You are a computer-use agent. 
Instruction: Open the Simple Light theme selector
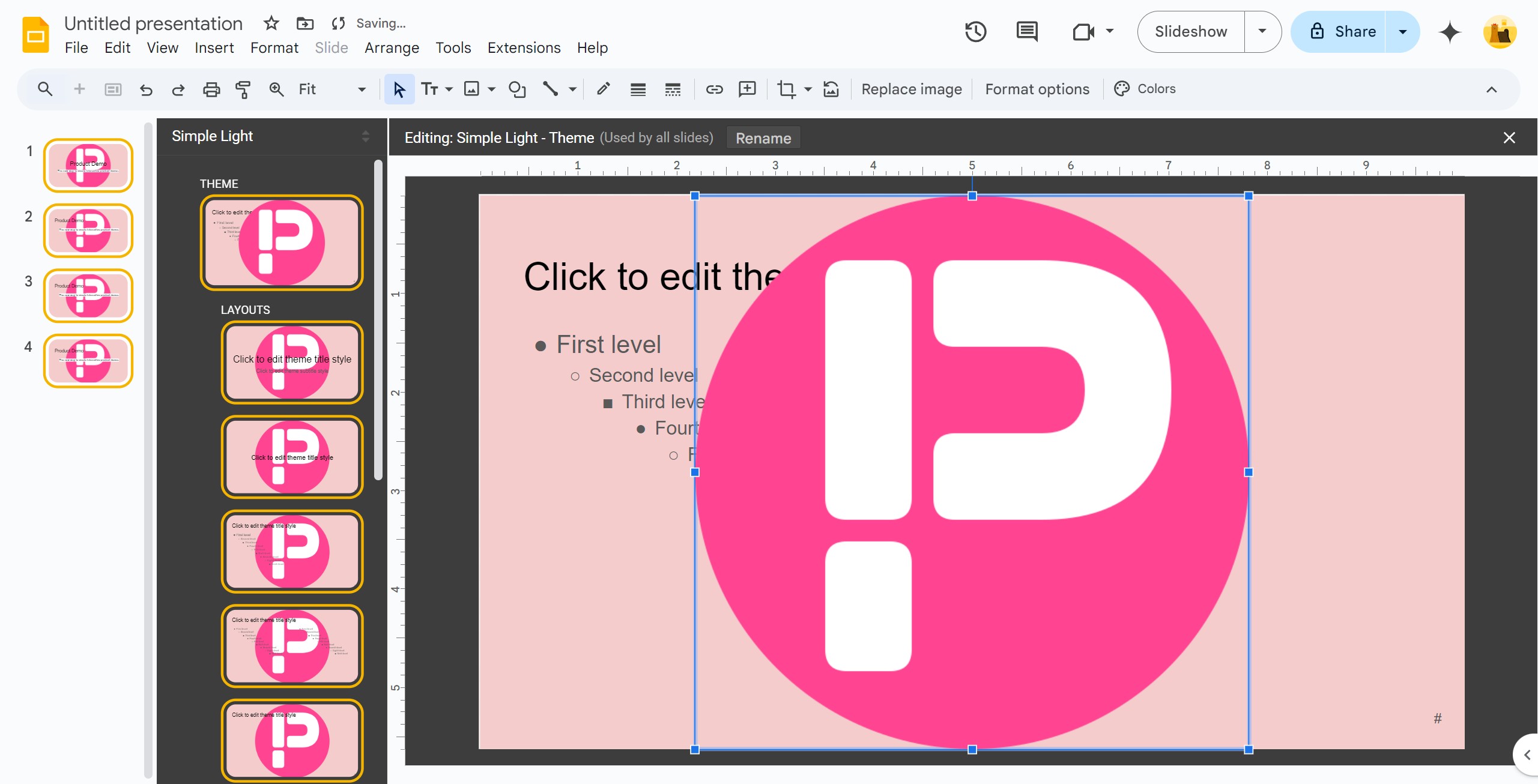[271, 136]
